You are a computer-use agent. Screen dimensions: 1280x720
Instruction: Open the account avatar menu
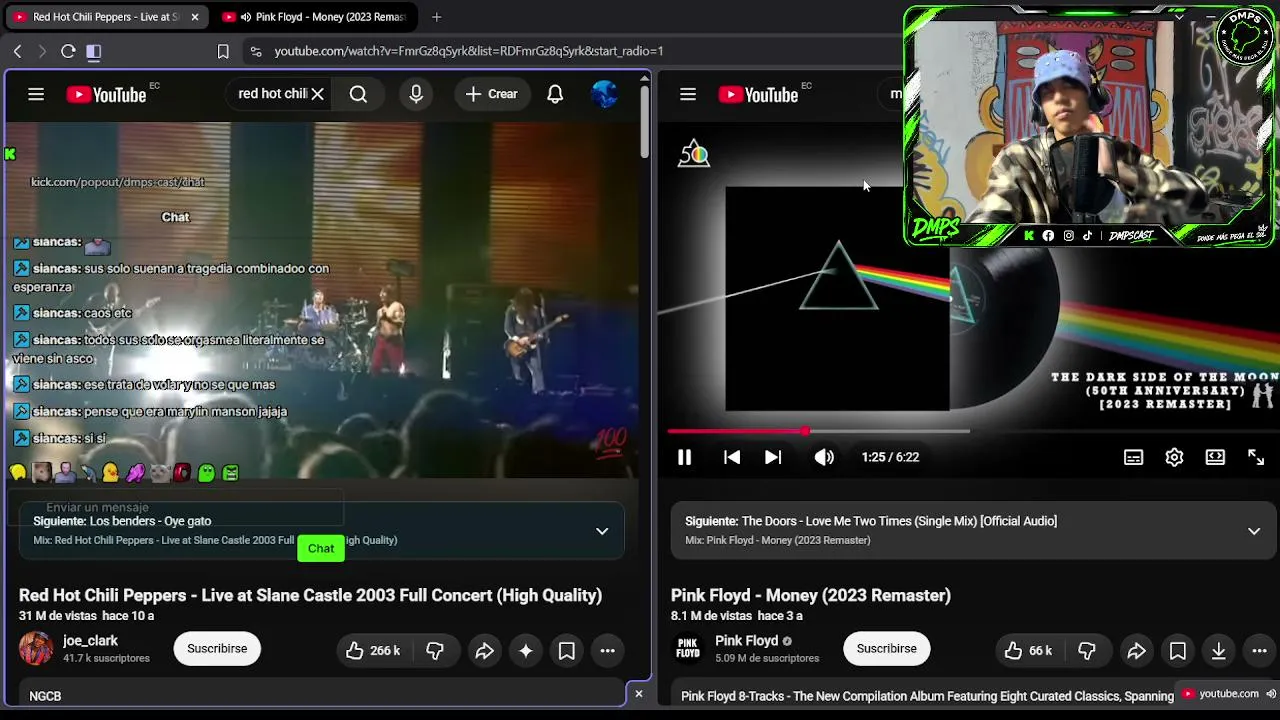click(x=604, y=94)
